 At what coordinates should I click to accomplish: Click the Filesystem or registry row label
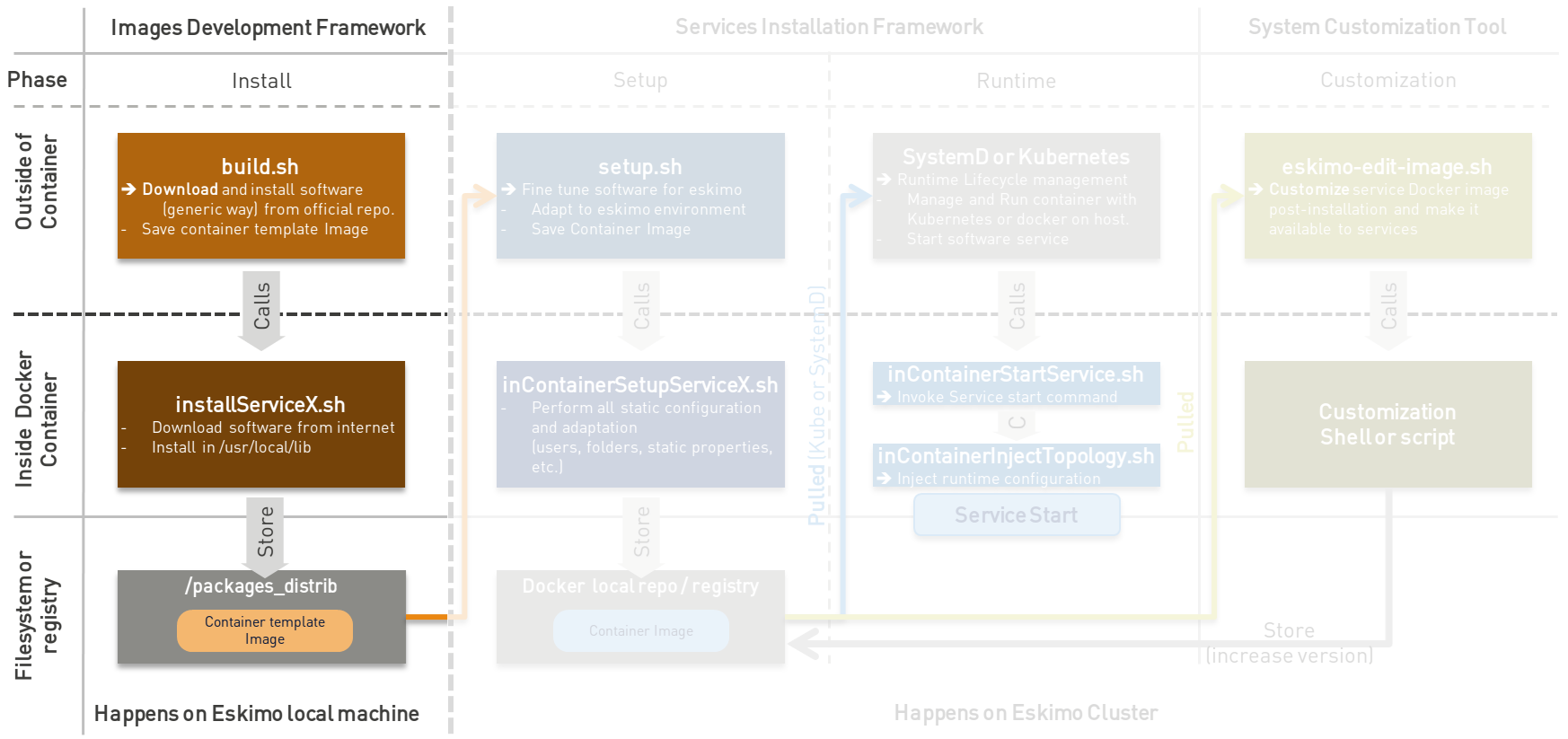(36, 615)
